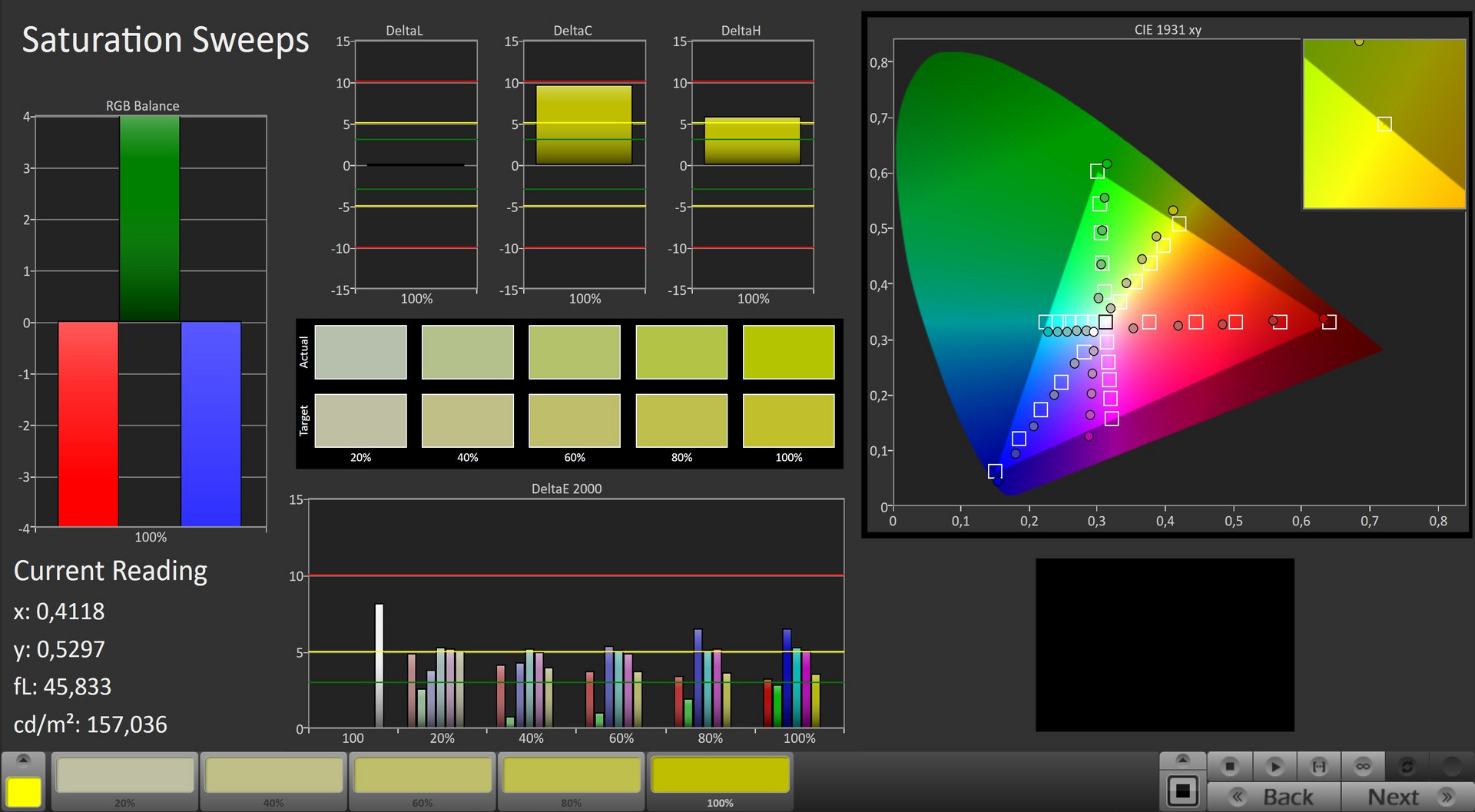Go to the previous page with Back
This screenshot has width=1475, height=812.
point(1275,797)
